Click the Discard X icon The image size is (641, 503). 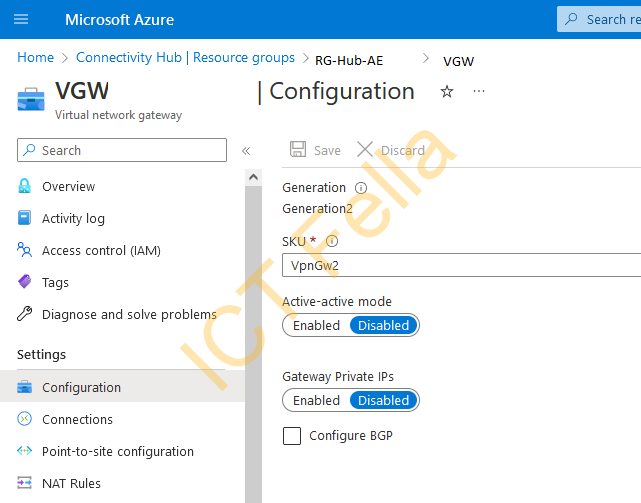click(x=365, y=149)
